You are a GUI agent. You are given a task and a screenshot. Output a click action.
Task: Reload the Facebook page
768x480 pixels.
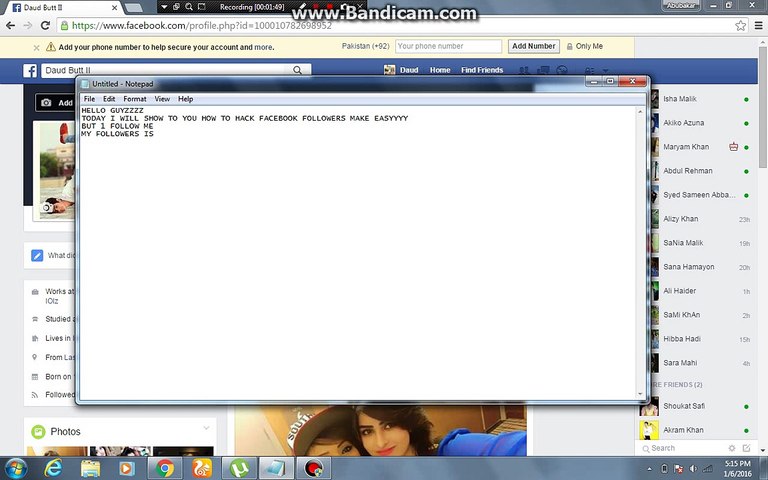(x=45, y=25)
